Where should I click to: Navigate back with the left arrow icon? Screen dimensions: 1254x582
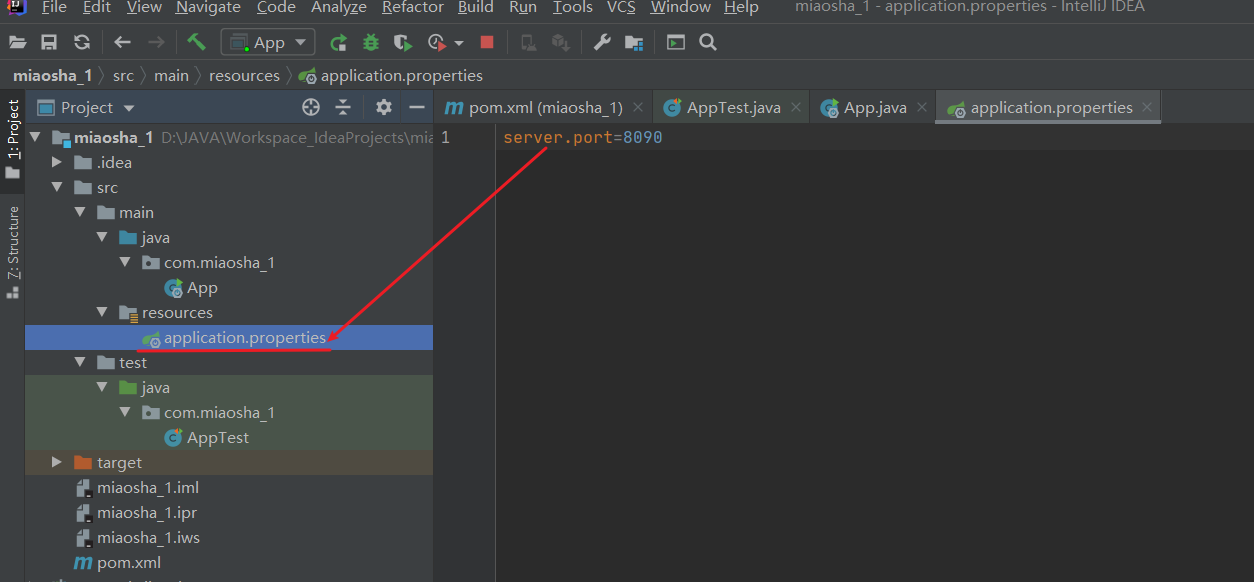[x=122, y=42]
